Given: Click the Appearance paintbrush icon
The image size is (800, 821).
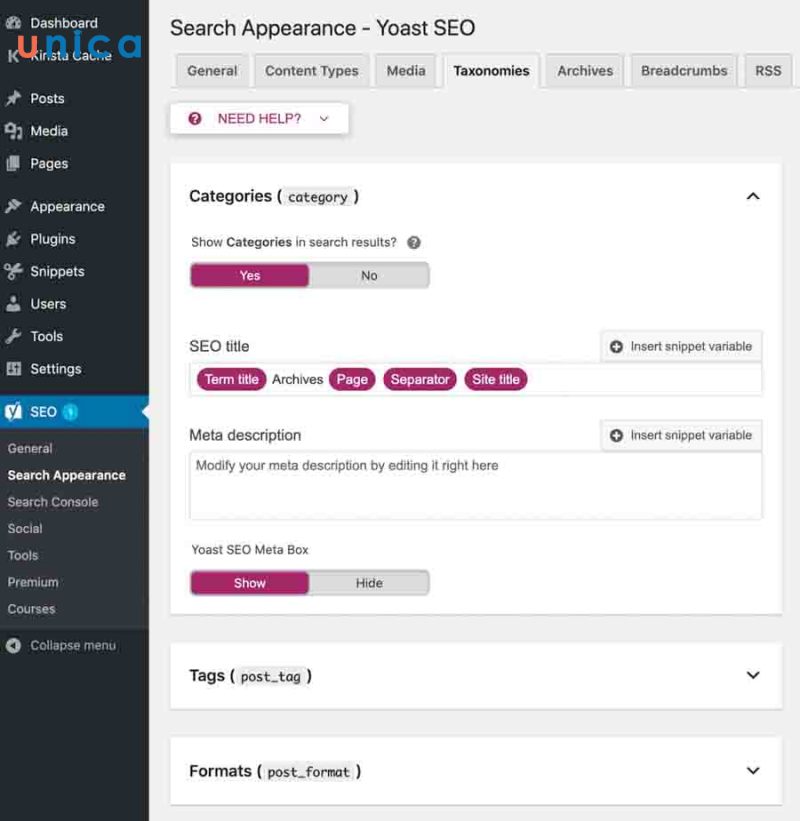Looking at the screenshot, I should coord(13,206).
